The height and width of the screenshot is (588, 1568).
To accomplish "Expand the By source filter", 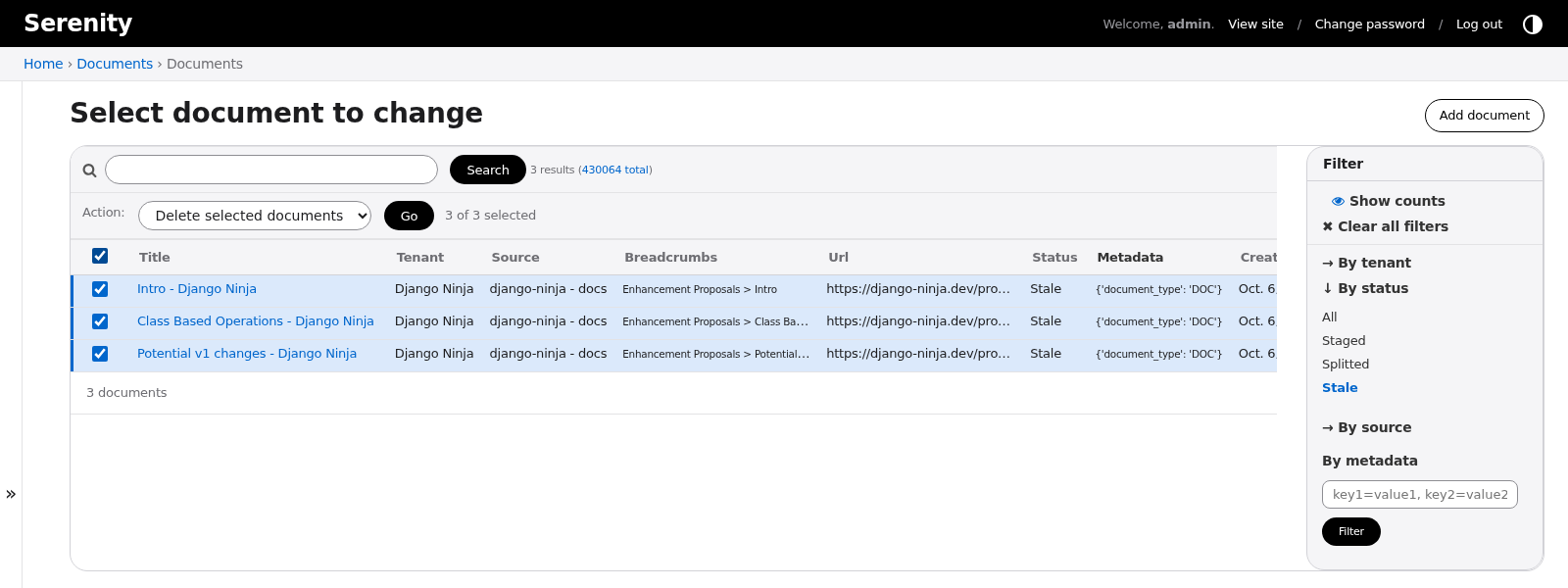I will (x=1366, y=427).
